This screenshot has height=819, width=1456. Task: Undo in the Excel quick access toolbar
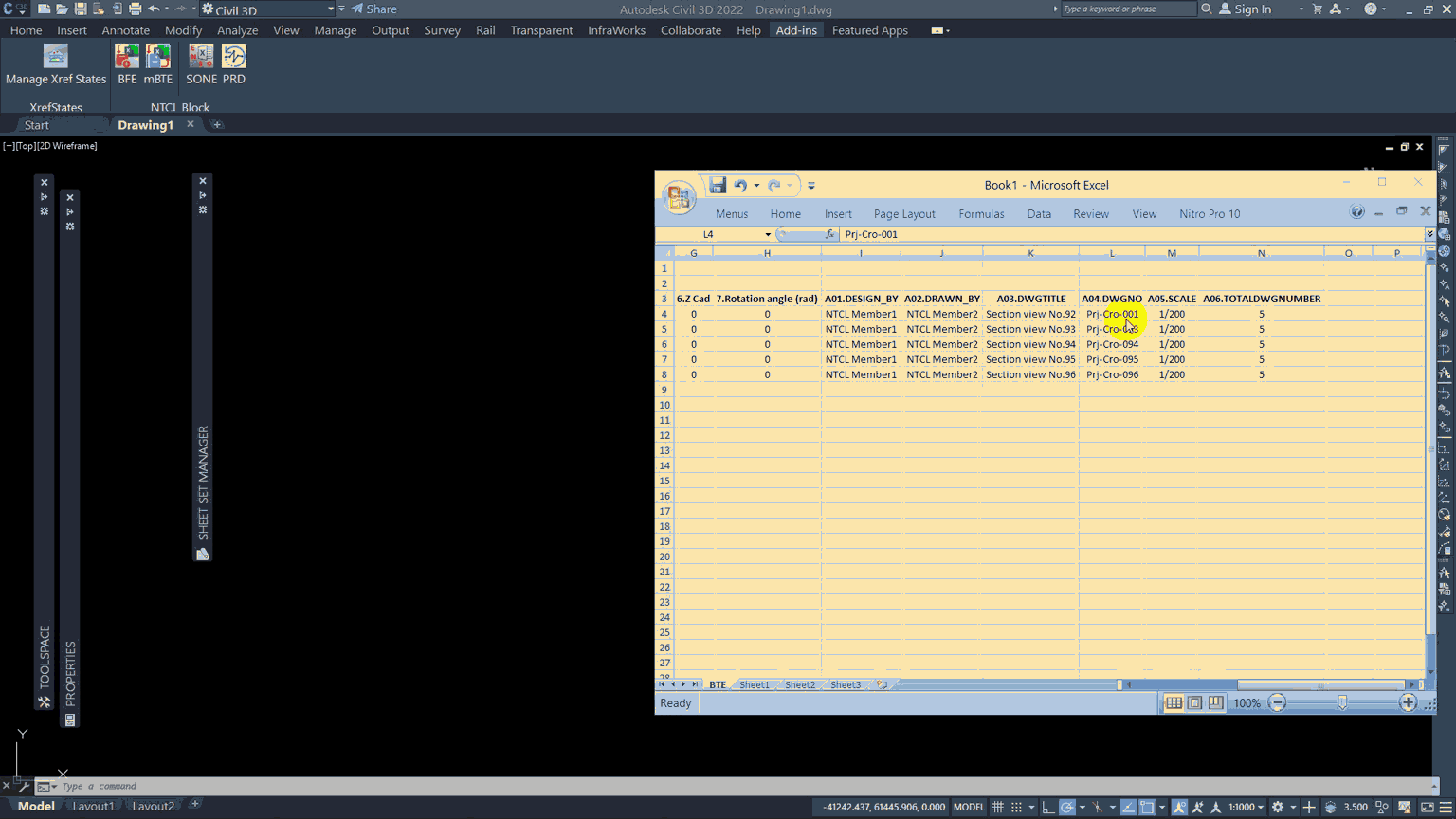[x=740, y=186]
